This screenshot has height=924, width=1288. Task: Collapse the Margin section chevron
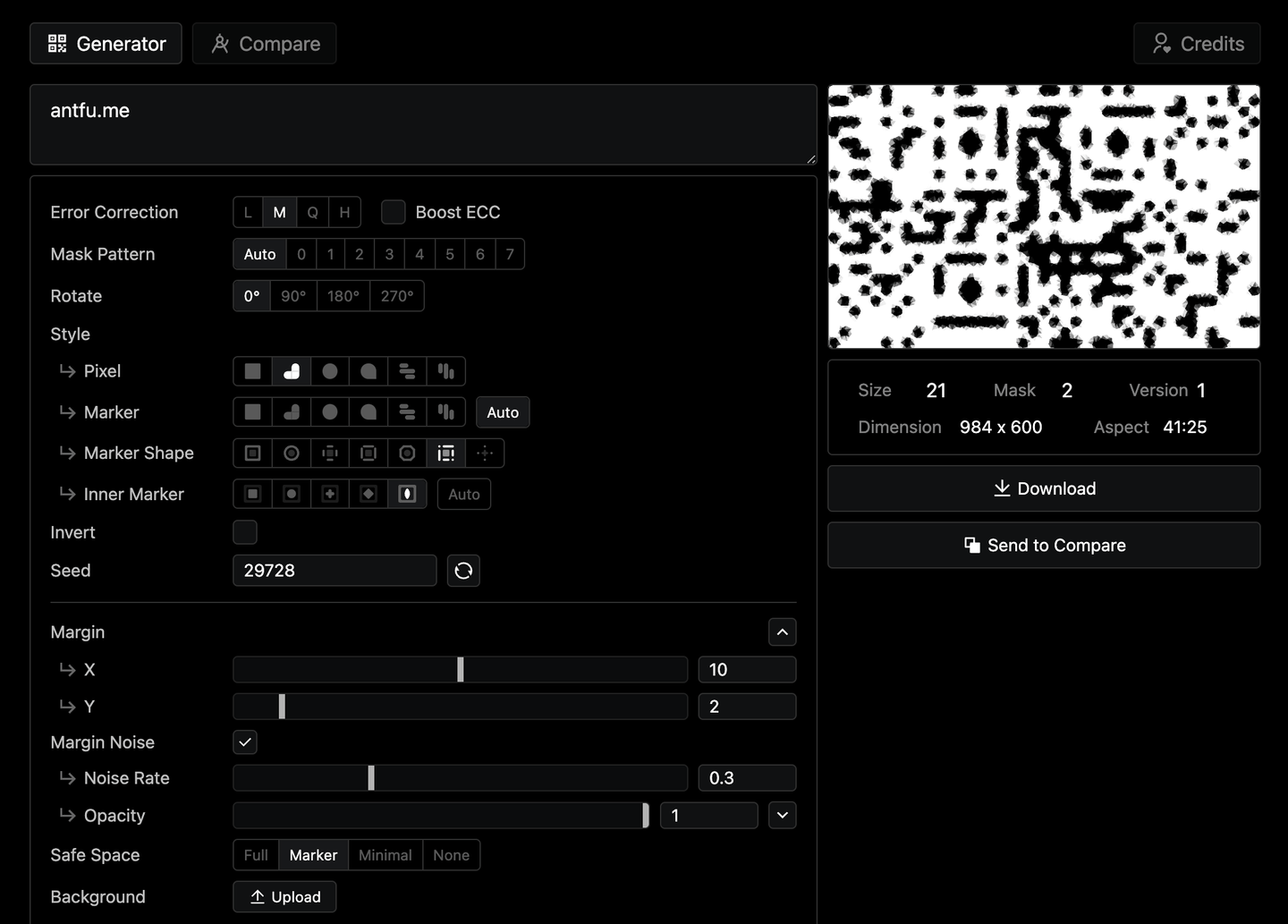(x=782, y=632)
